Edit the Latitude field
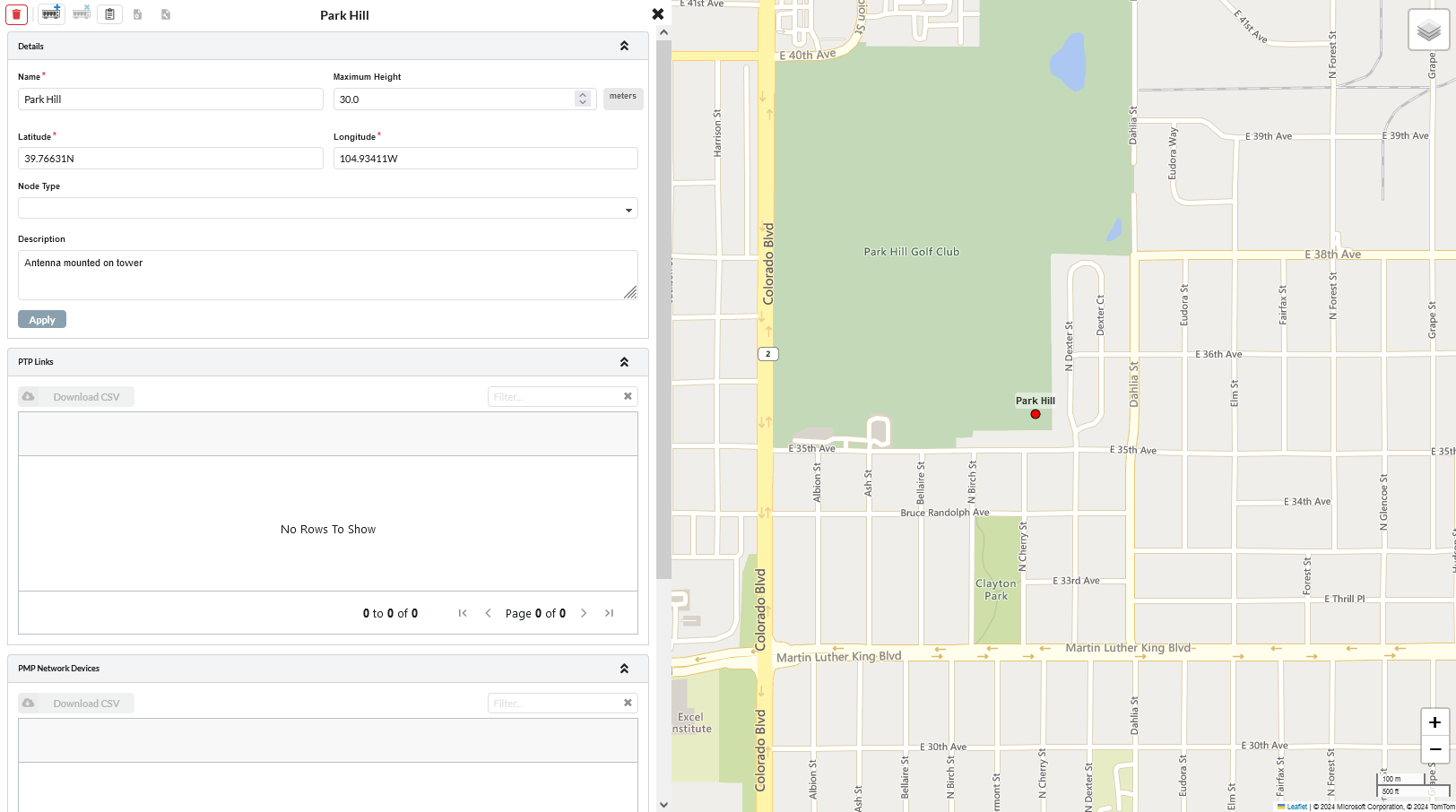 (x=170, y=159)
